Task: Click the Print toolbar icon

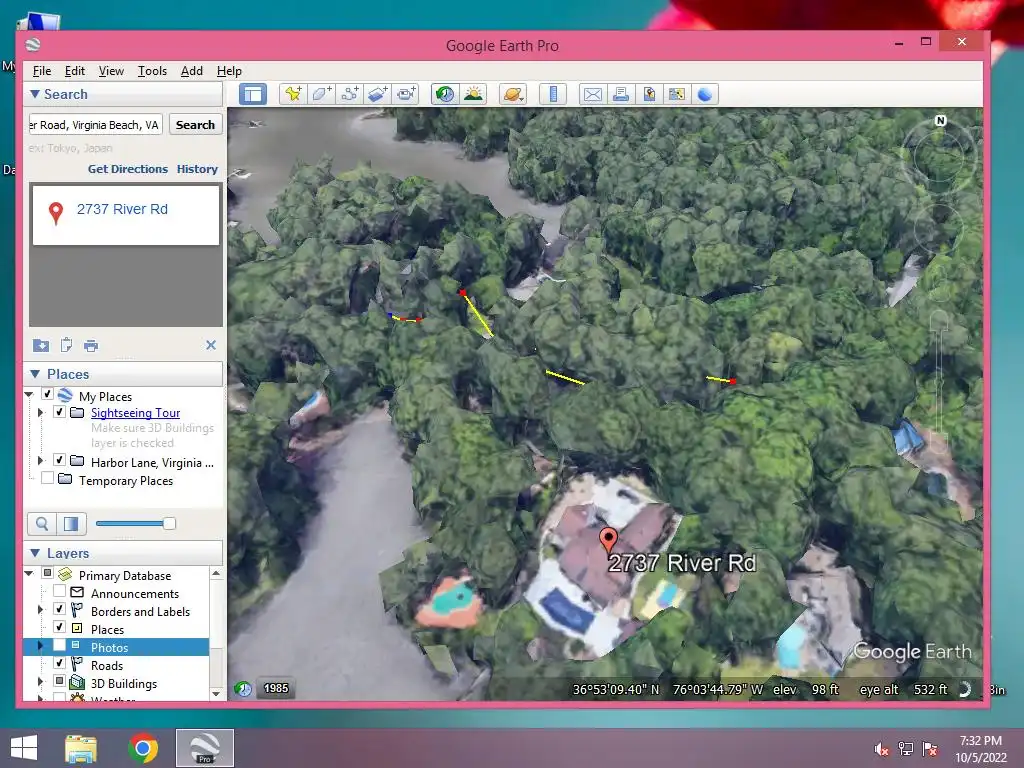Action: 620,94
